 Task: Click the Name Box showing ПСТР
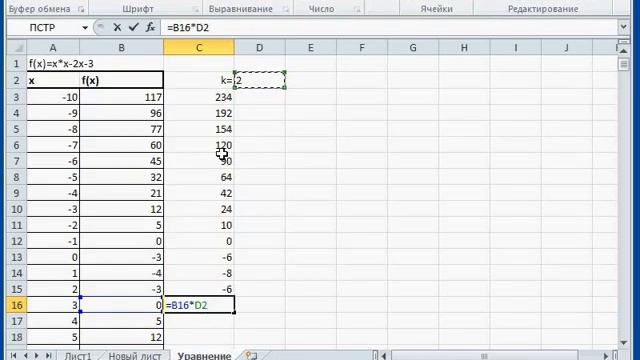coord(42,28)
